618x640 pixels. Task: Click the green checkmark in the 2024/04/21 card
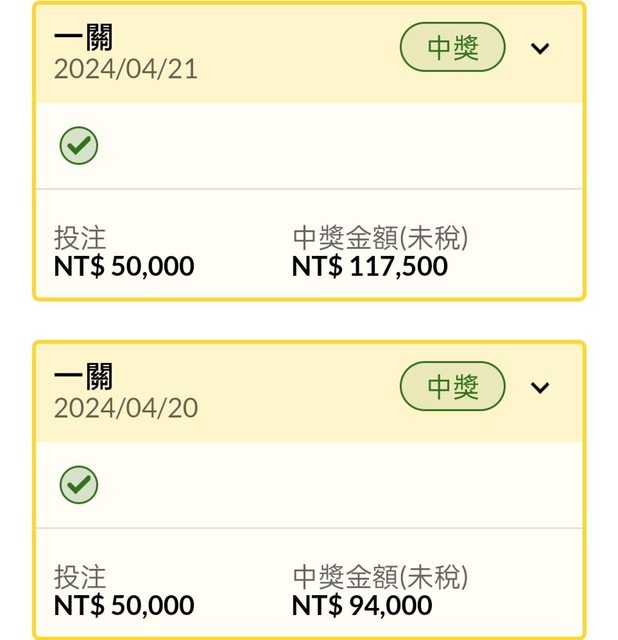pos(78,147)
